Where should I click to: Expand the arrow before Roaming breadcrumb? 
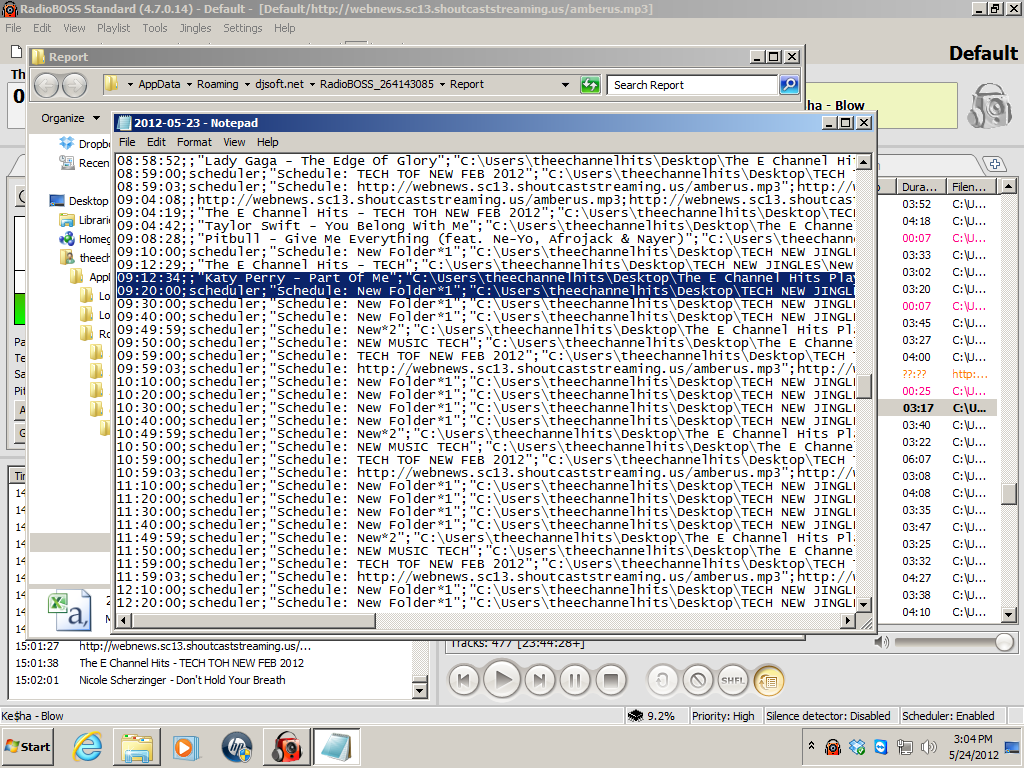click(x=189, y=85)
